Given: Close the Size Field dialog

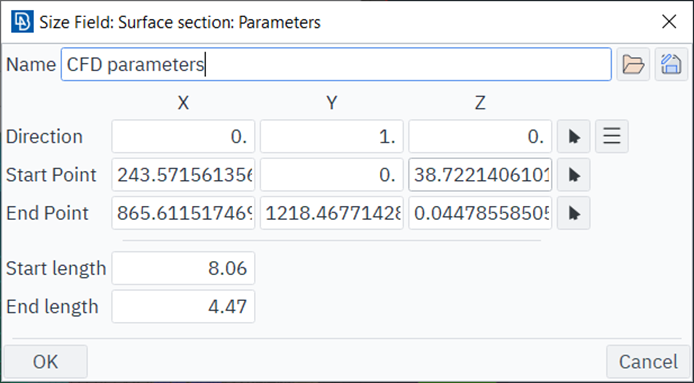Looking at the screenshot, I should (669, 21).
